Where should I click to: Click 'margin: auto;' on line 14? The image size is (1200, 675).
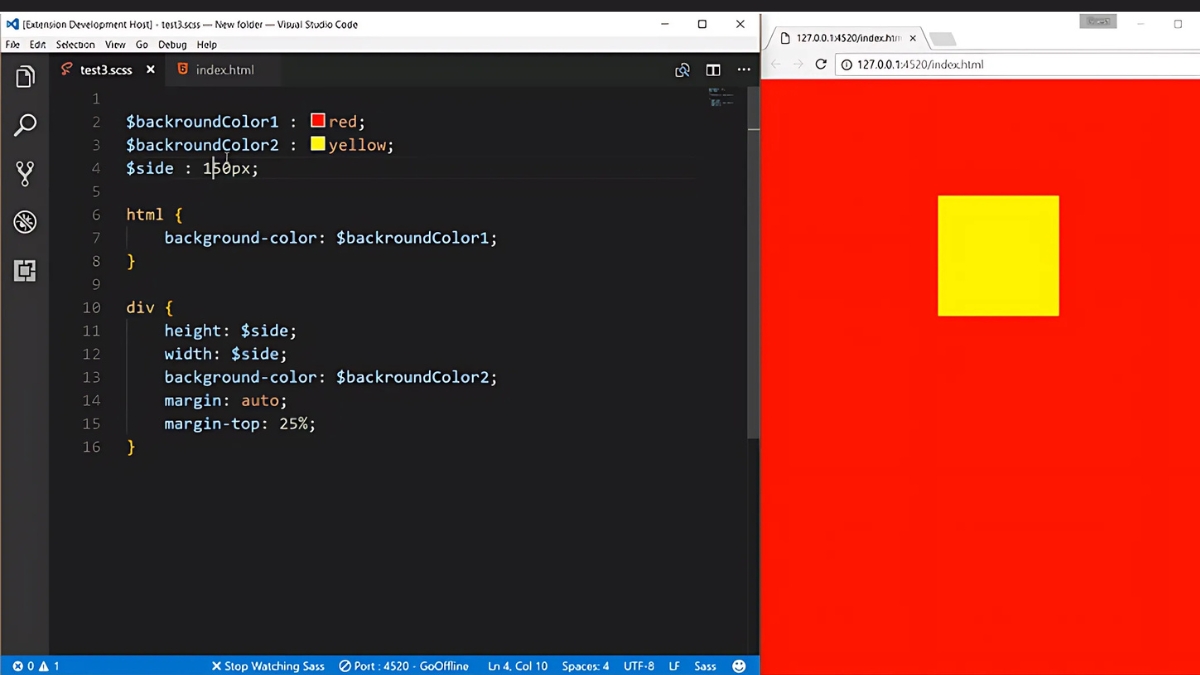click(x=226, y=400)
